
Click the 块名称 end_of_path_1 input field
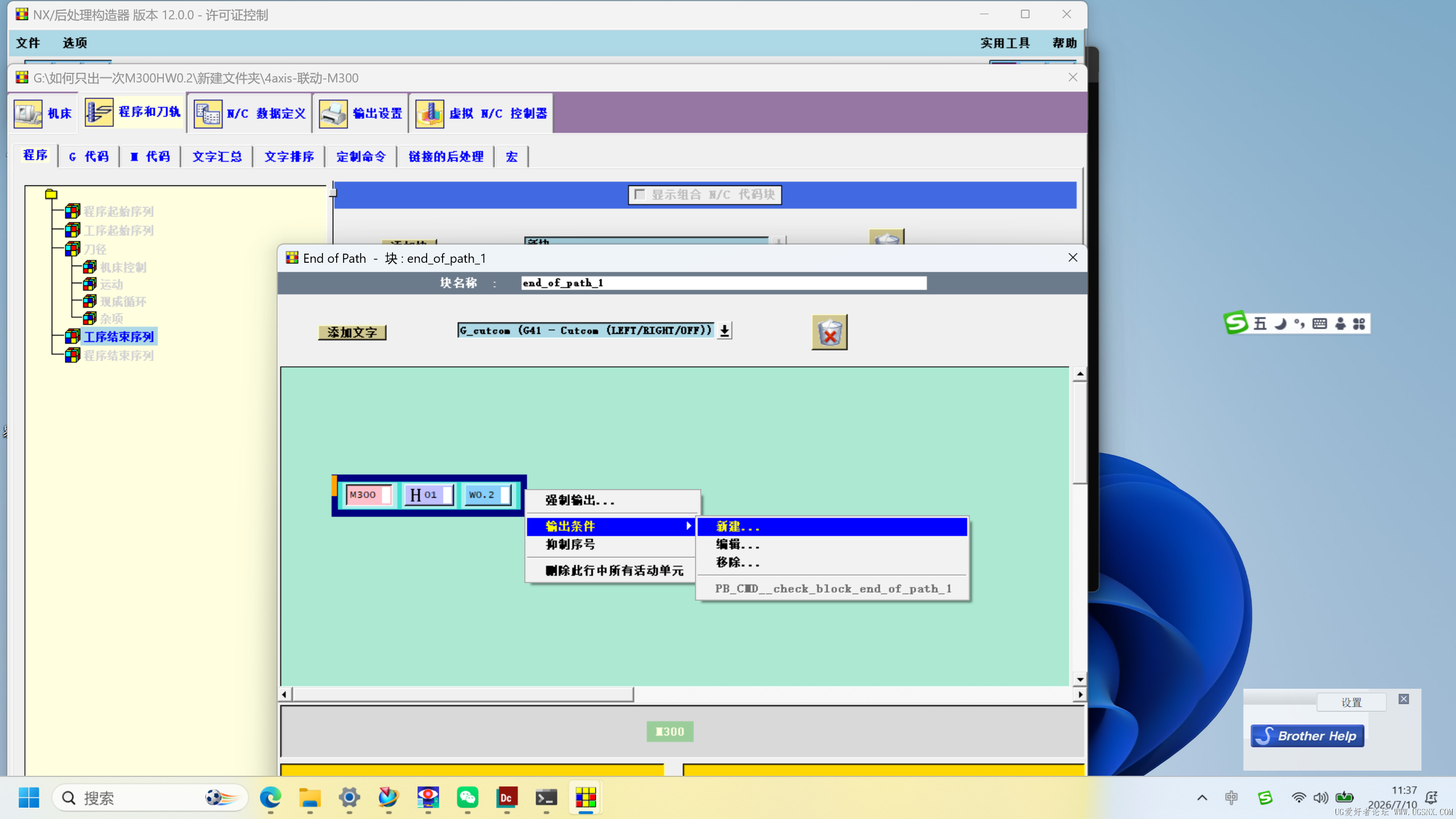pos(723,283)
